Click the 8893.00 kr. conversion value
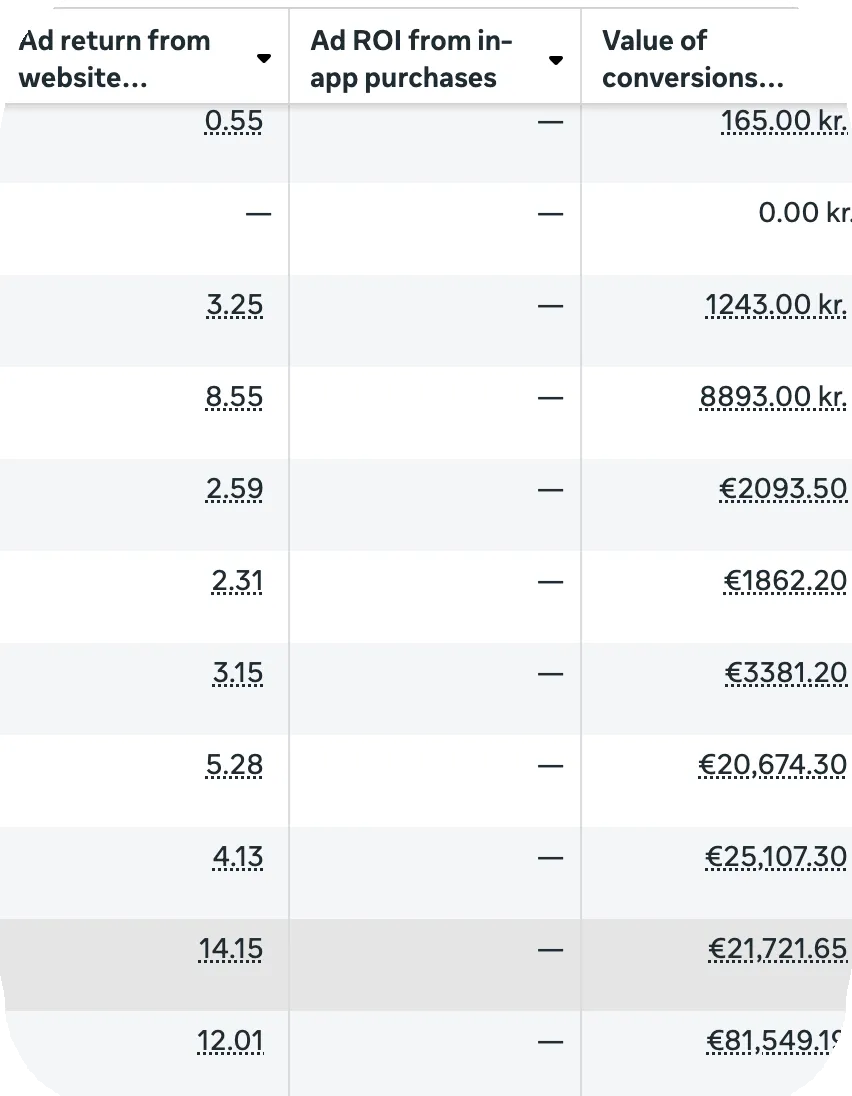 click(x=773, y=397)
